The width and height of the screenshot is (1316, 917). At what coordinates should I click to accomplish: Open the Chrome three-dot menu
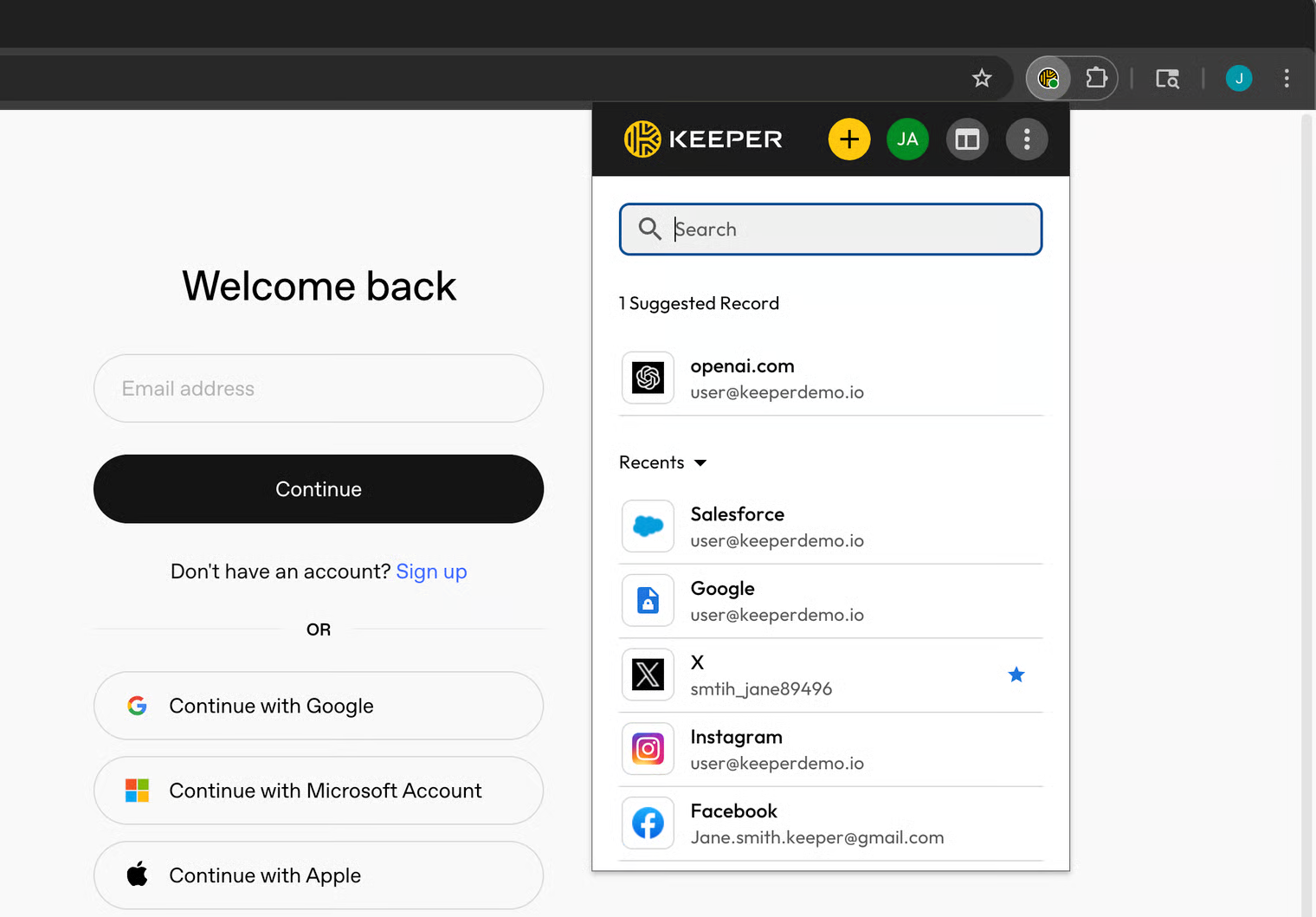1287,79
